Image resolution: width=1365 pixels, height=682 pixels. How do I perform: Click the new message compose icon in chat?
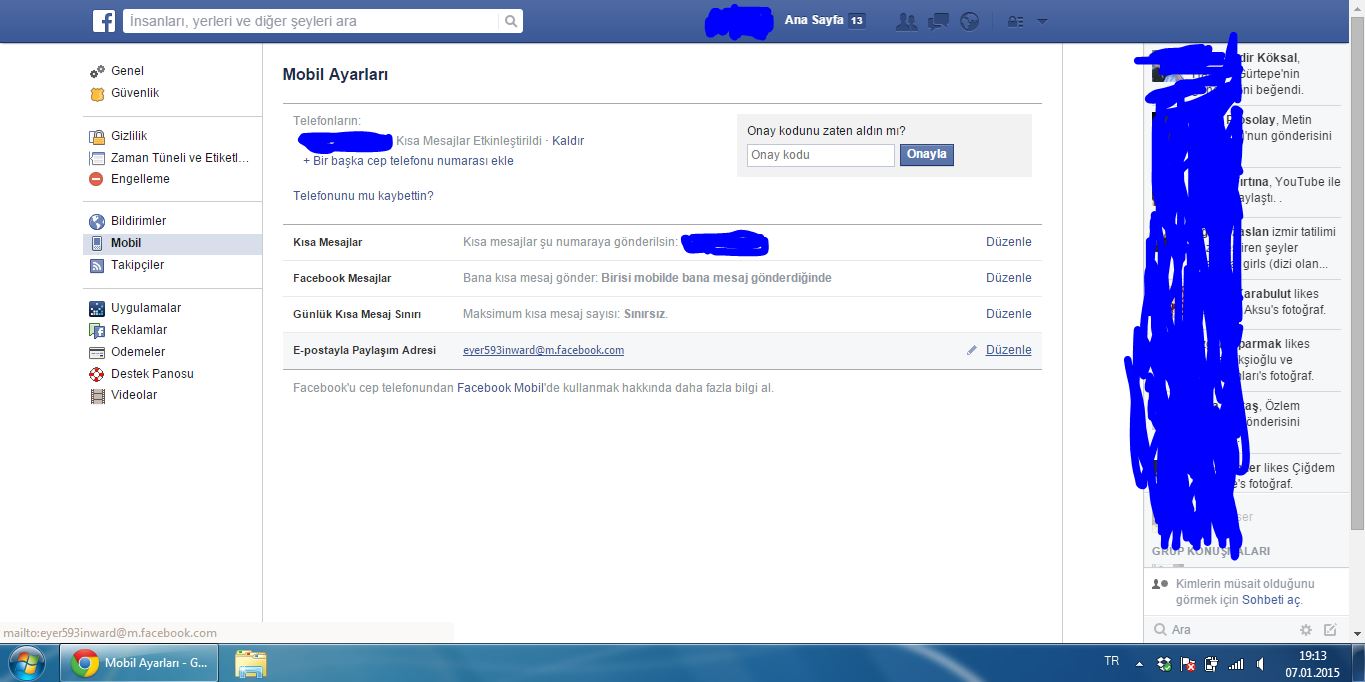tap(1330, 630)
